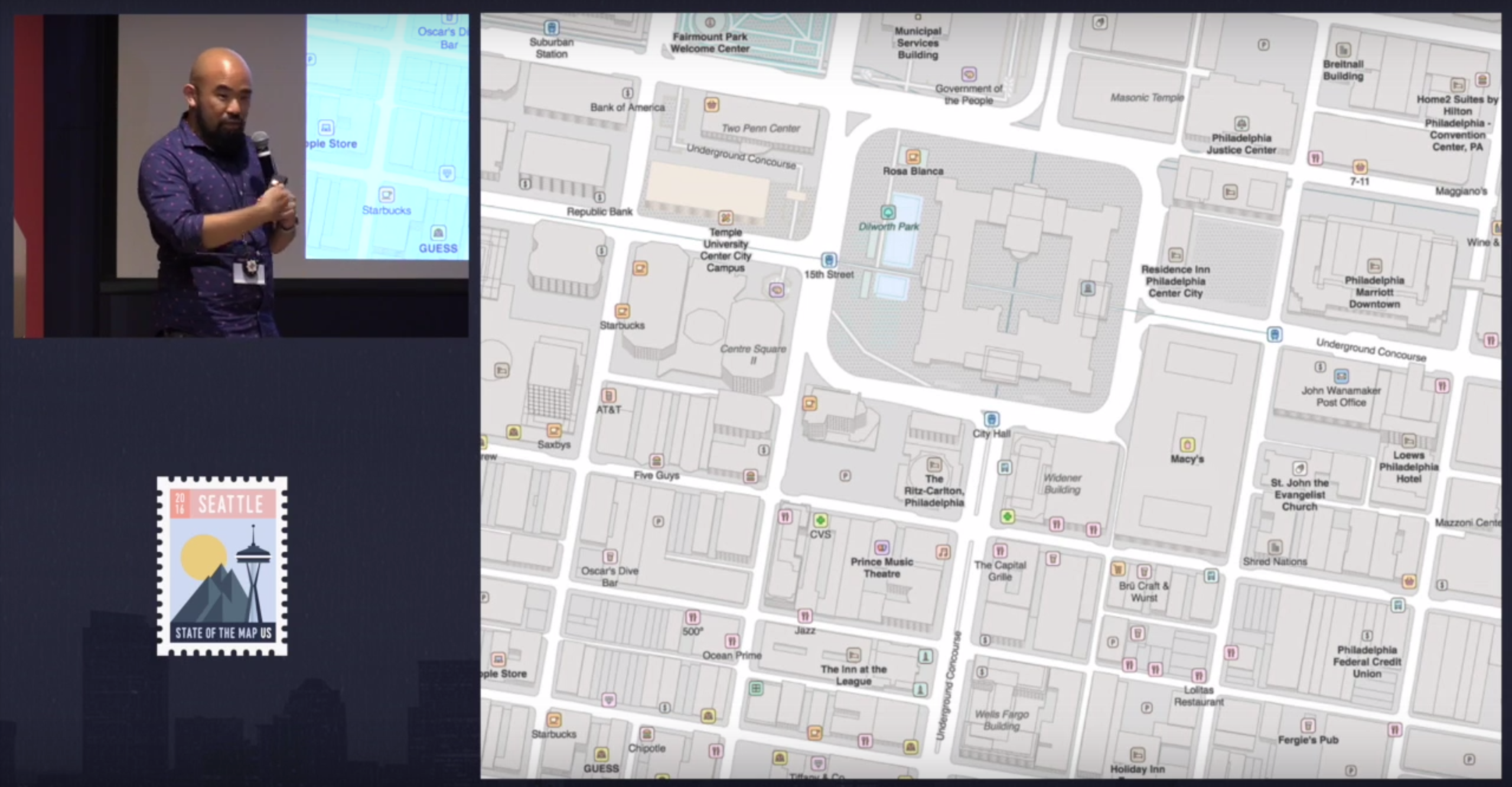
Task: Click the Five Guys burger icon
Action: coord(656,461)
